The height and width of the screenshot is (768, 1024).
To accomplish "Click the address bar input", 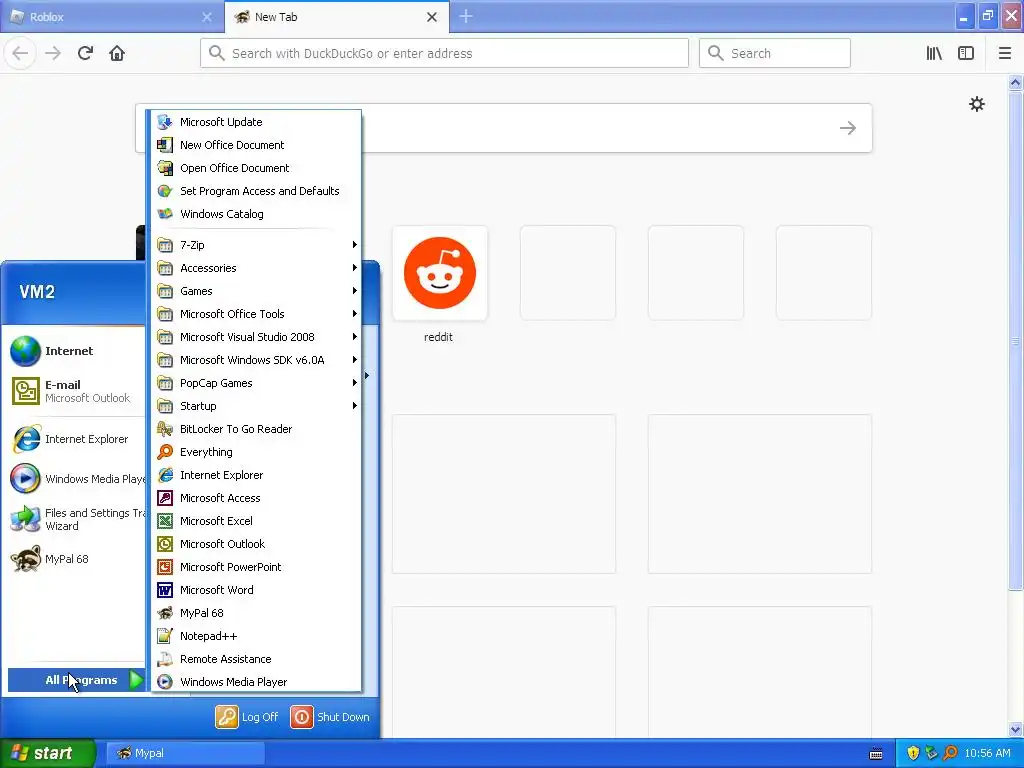I will [x=444, y=53].
